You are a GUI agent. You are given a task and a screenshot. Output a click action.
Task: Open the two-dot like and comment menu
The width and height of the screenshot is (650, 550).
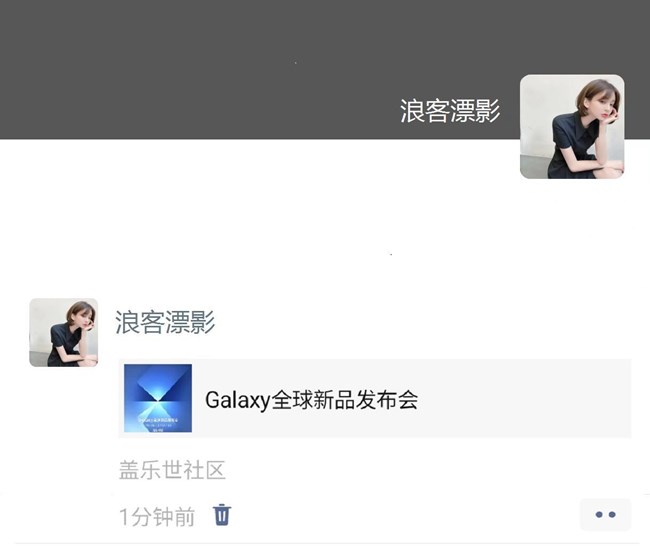click(x=605, y=515)
